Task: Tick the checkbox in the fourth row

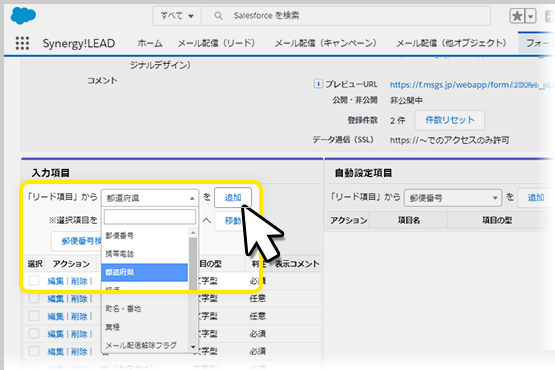Action: [x=34, y=334]
